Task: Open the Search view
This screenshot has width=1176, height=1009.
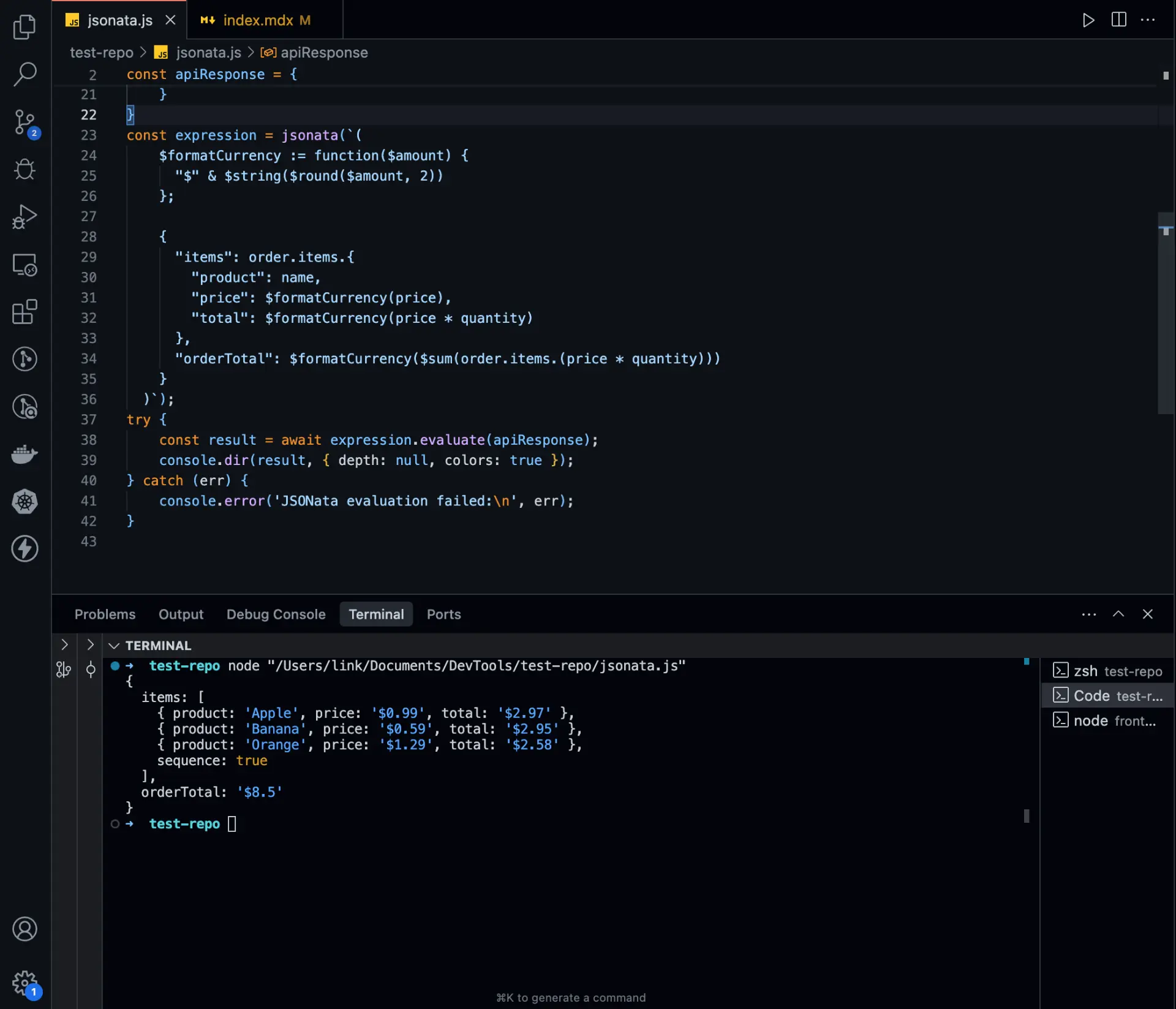Action: tap(24, 74)
